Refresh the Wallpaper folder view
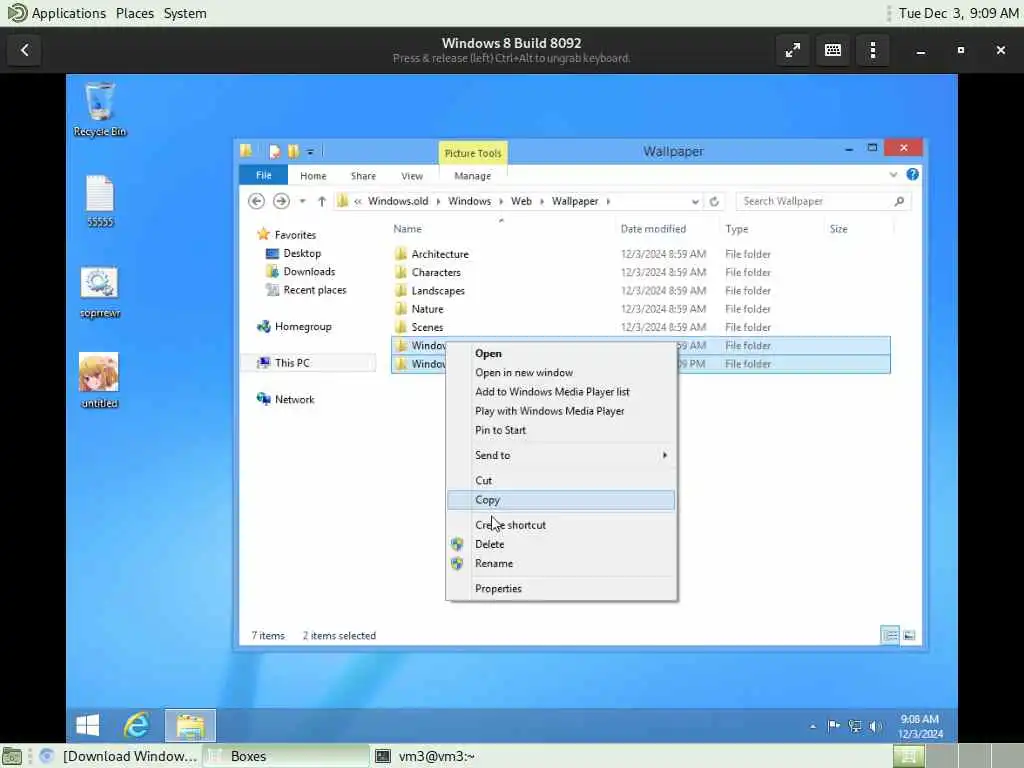Screen dimensions: 1024x768 click(714, 201)
